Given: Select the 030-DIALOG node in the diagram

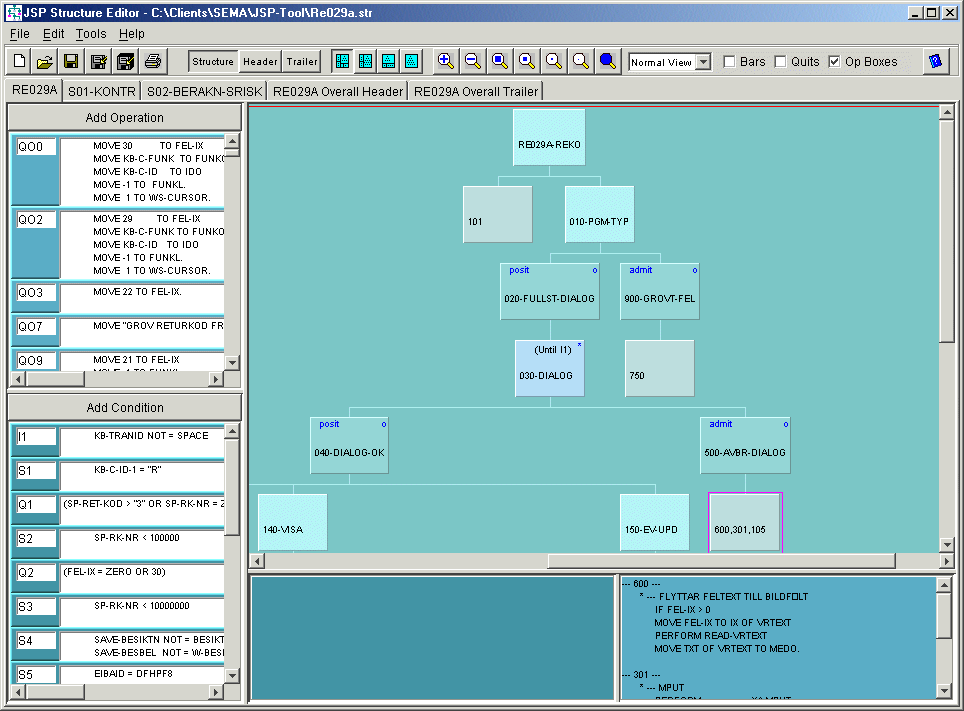Looking at the screenshot, I should point(549,368).
